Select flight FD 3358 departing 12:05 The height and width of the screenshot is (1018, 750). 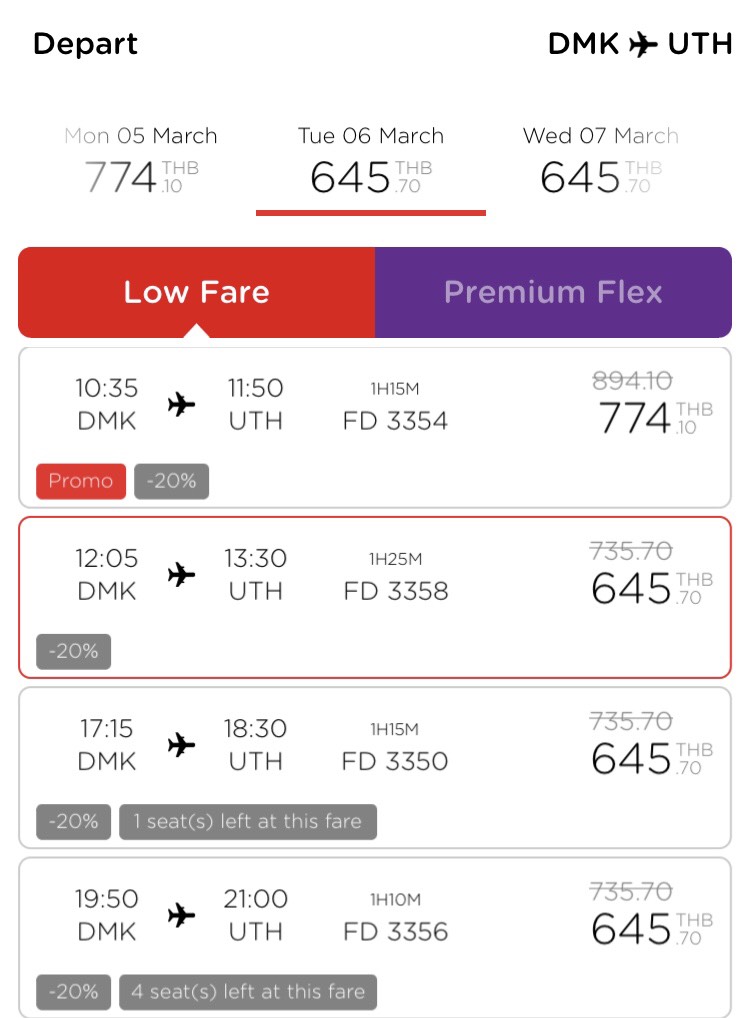click(375, 597)
